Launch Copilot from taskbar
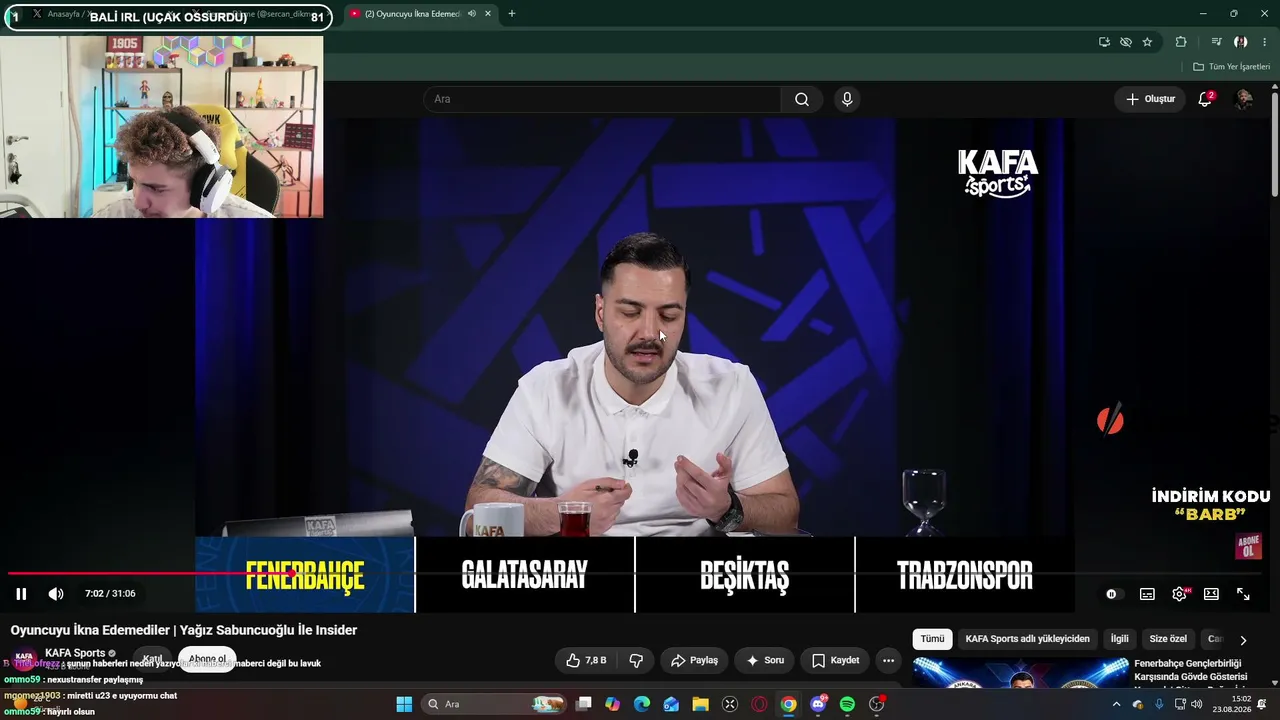Viewport: 1280px width, 720px height. (x=613, y=704)
